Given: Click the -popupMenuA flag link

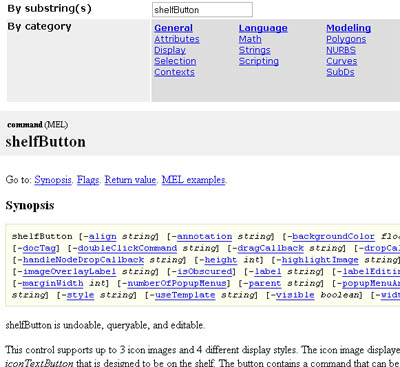Looking at the screenshot, I should click(x=371, y=283).
